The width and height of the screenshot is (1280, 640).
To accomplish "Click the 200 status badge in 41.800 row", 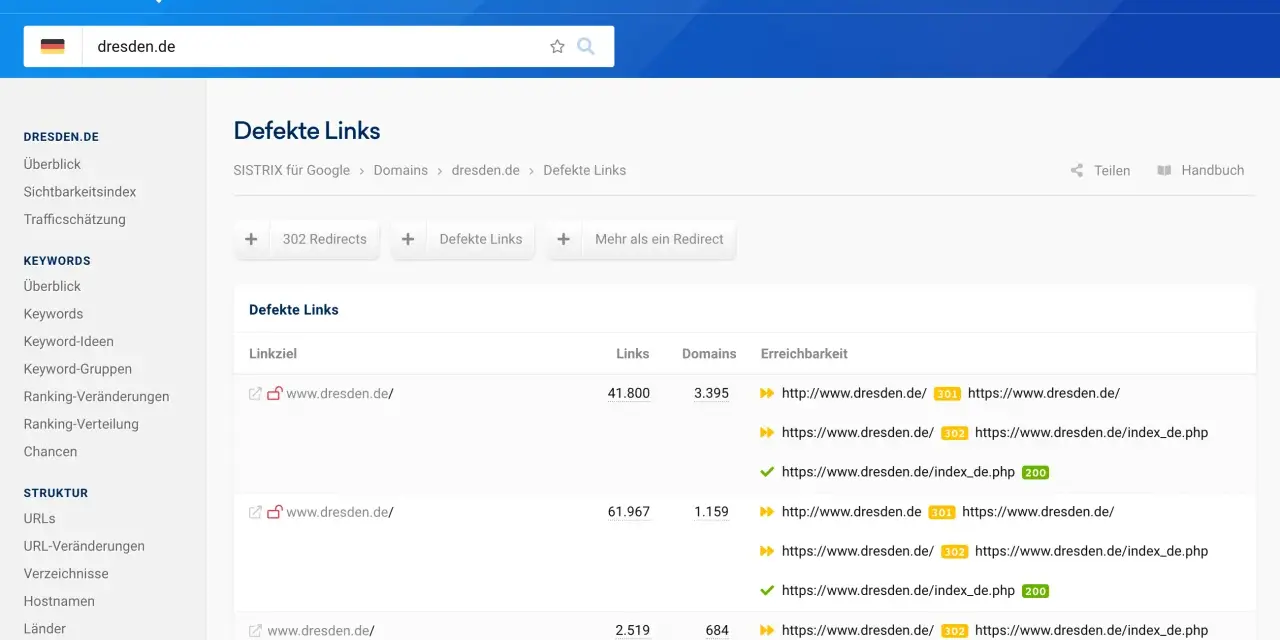I will point(1035,473).
